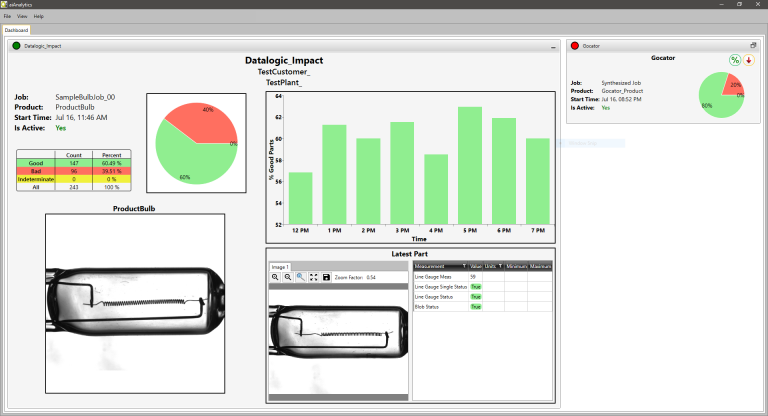Open the View menu
The width and height of the screenshot is (768, 416).
pyautogui.click(x=22, y=16)
